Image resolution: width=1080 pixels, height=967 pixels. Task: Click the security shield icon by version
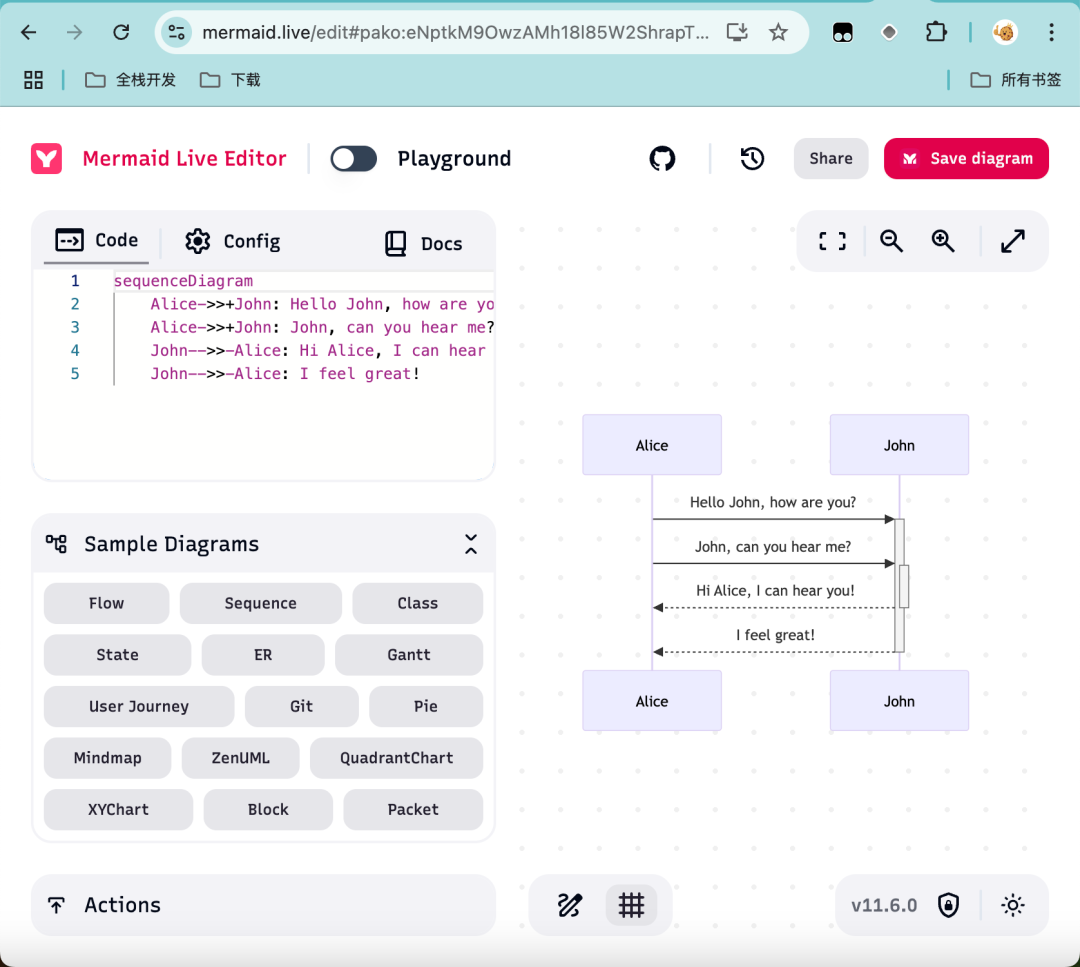point(948,905)
